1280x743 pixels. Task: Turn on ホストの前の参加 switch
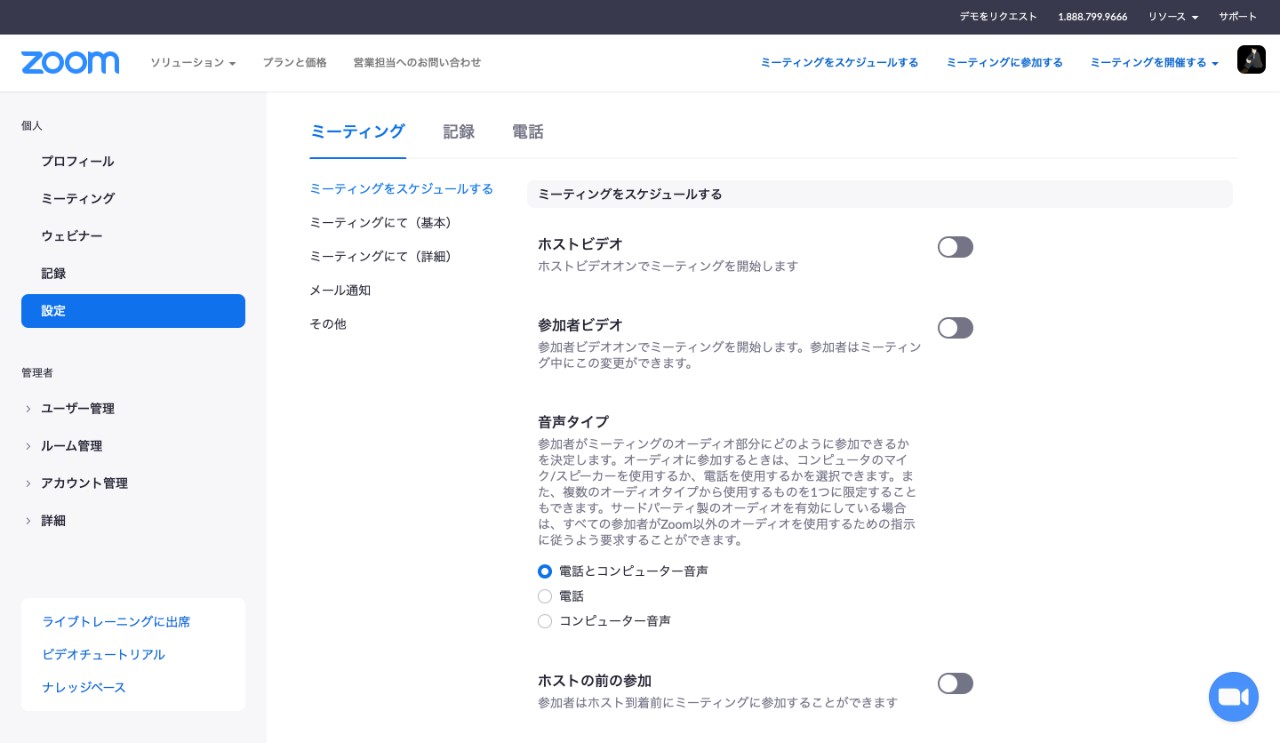[x=955, y=684]
